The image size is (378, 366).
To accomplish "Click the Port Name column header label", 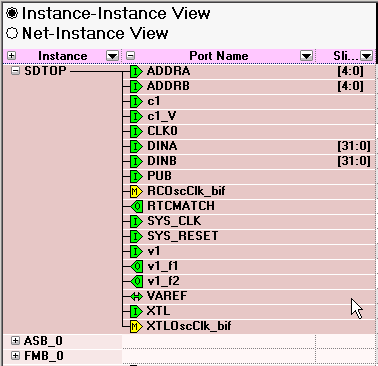I will pyautogui.click(x=219, y=56).
